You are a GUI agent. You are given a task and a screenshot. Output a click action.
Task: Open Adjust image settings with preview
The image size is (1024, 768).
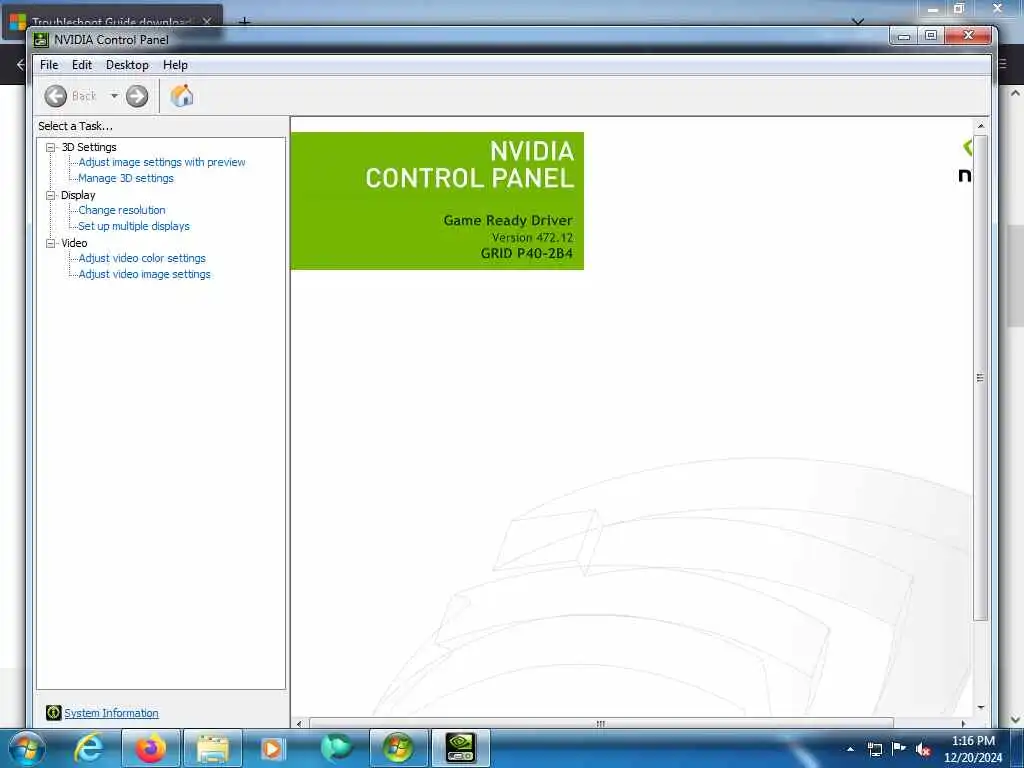[162, 162]
